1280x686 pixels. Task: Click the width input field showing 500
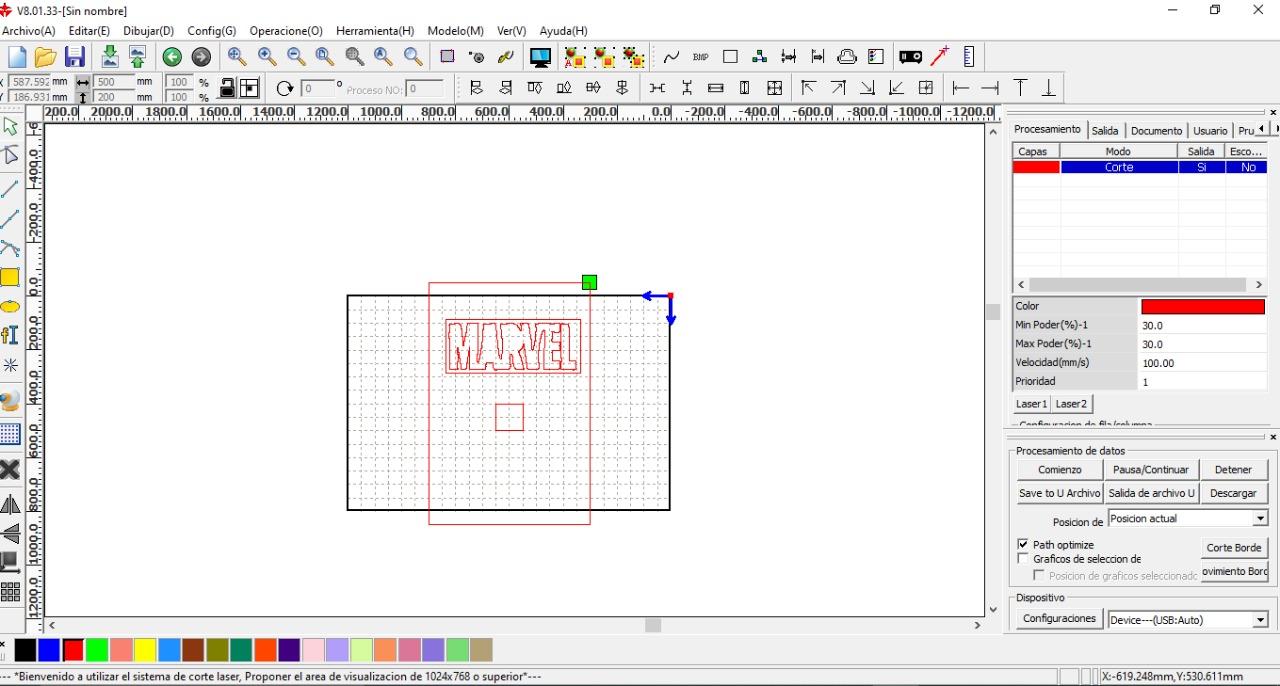[113, 82]
